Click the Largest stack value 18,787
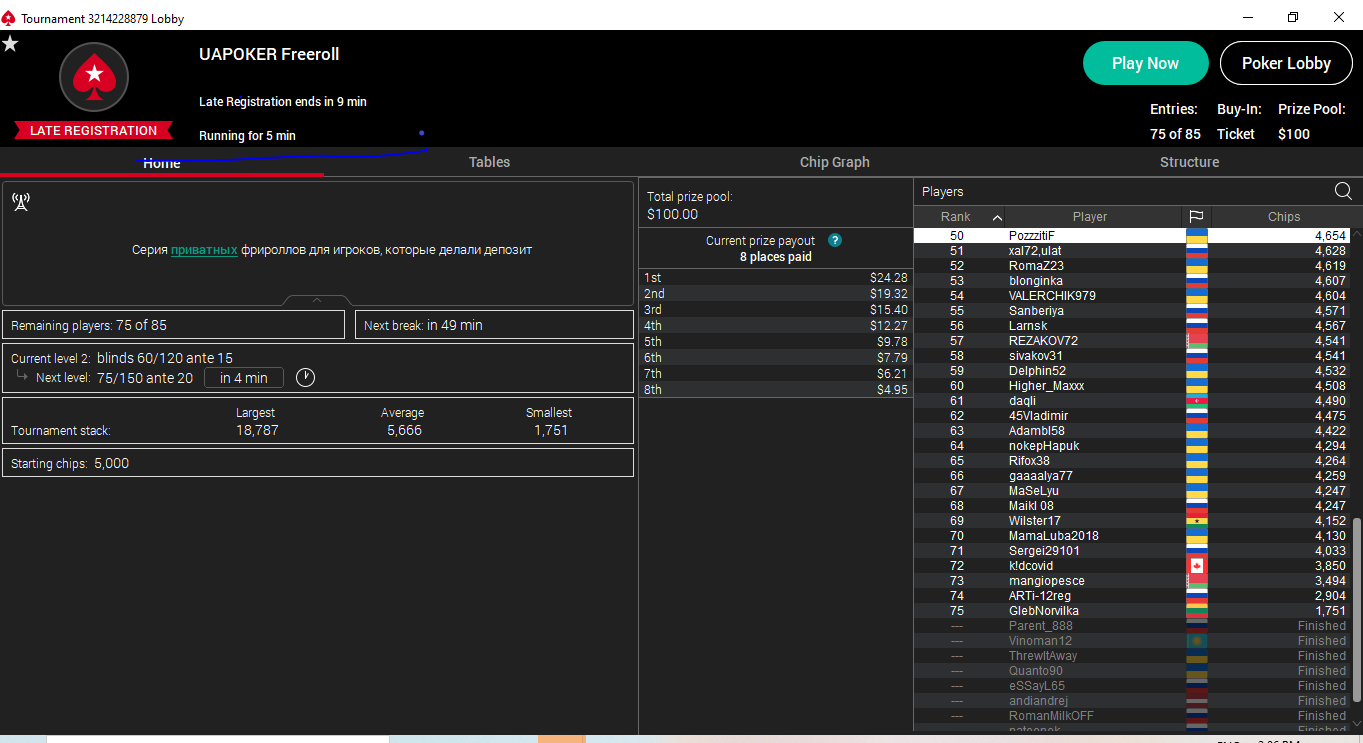The image size is (1363, 743). pyautogui.click(x=255, y=430)
